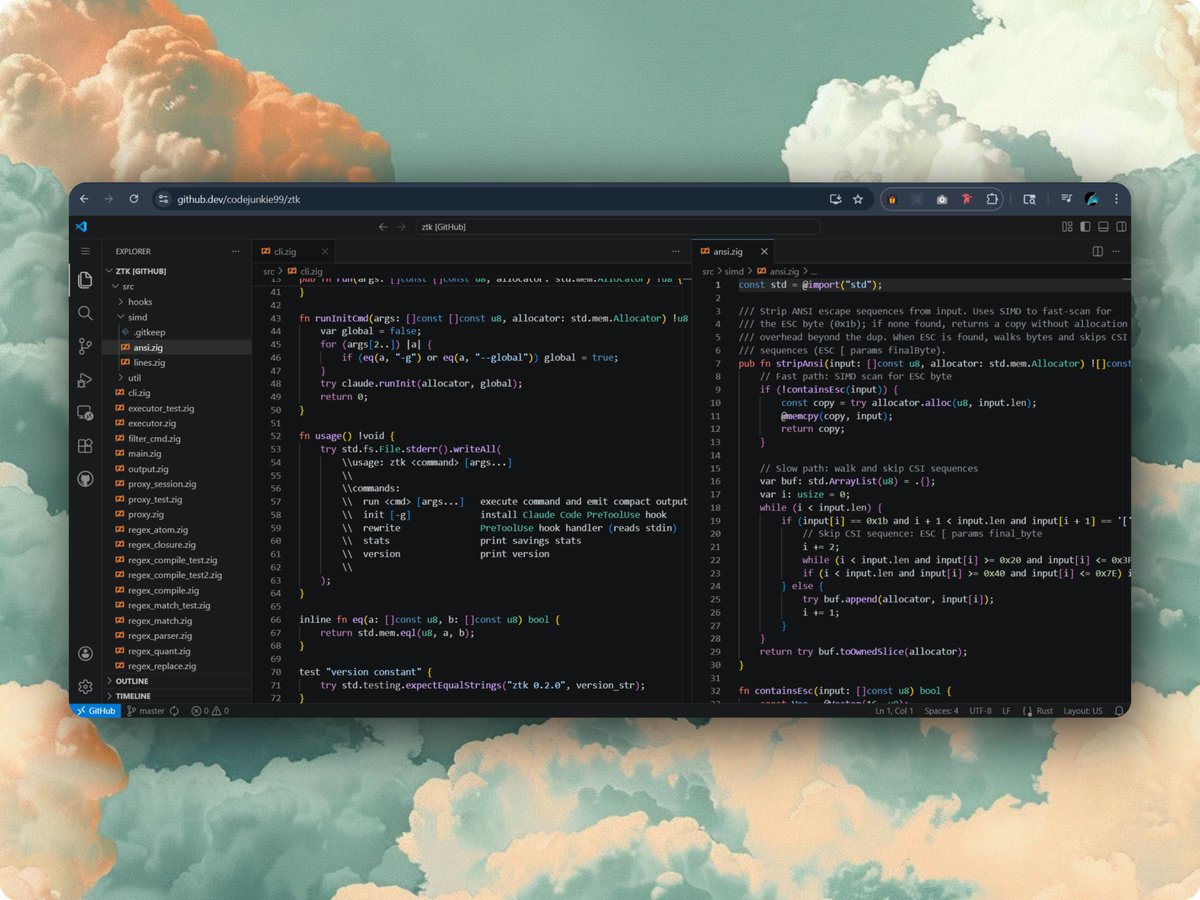Collapse the simd folder

pyautogui.click(x=140, y=316)
